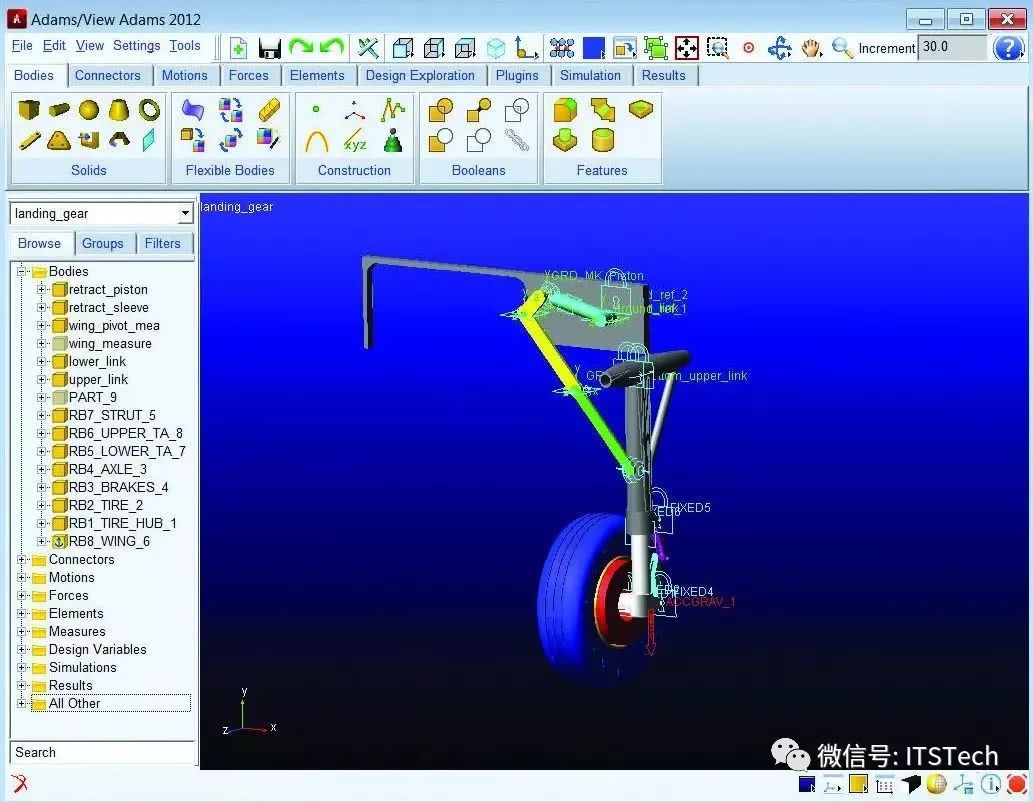Switch to the Design Exploration ribbon tab
The height and width of the screenshot is (802, 1033).
(x=420, y=76)
